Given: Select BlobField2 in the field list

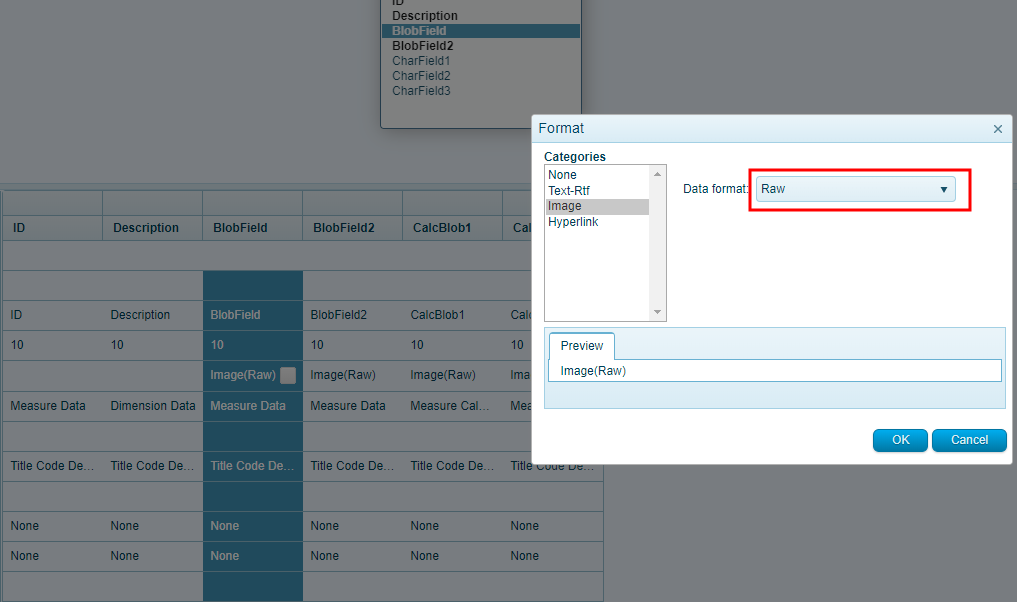Looking at the screenshot, I should coord(422,46).
